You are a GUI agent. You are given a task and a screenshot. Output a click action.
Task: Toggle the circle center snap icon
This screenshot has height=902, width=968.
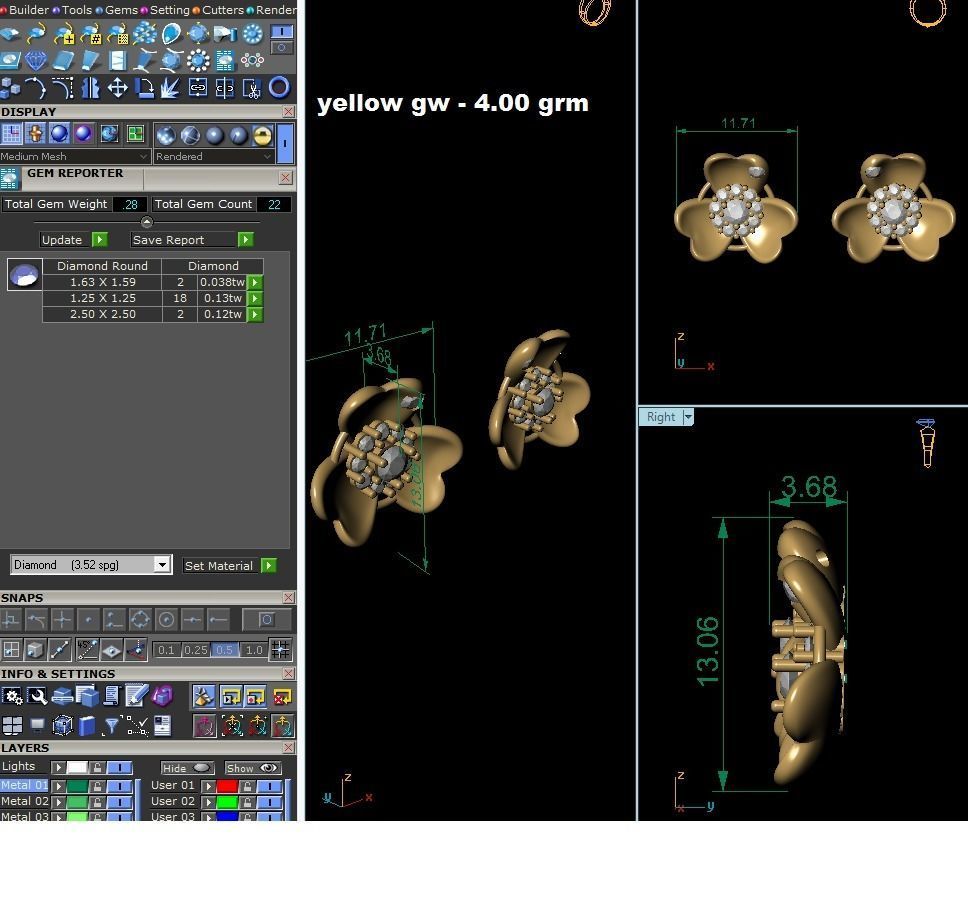click(x=167, y=619)
